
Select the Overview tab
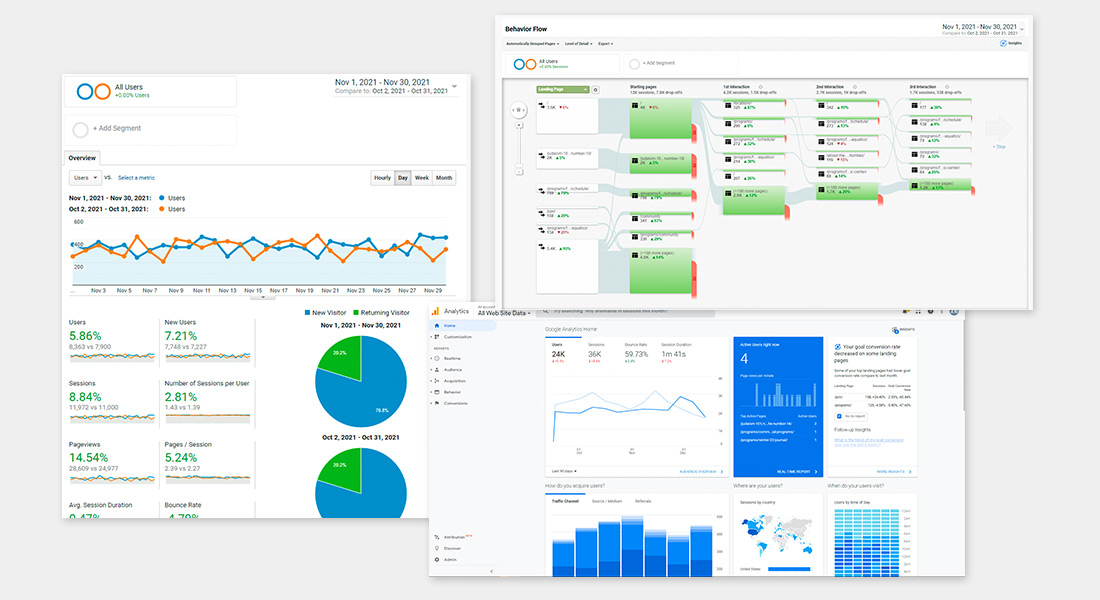(82, 158)
